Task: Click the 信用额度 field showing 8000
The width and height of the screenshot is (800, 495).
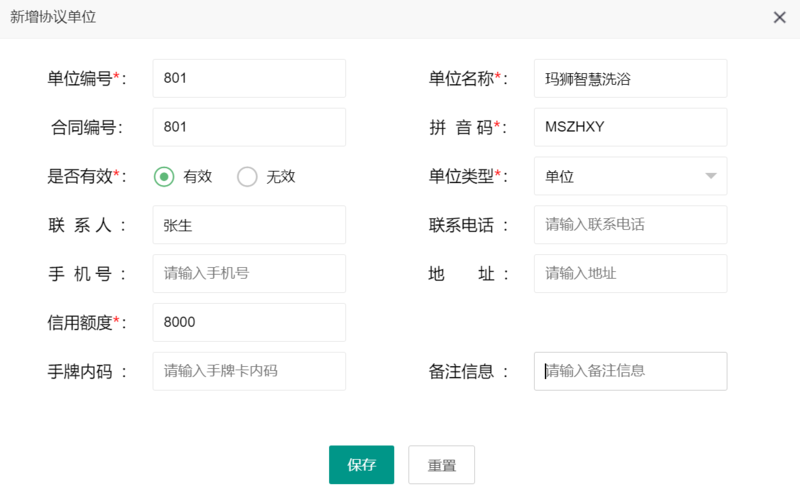Action: point(249,323)
